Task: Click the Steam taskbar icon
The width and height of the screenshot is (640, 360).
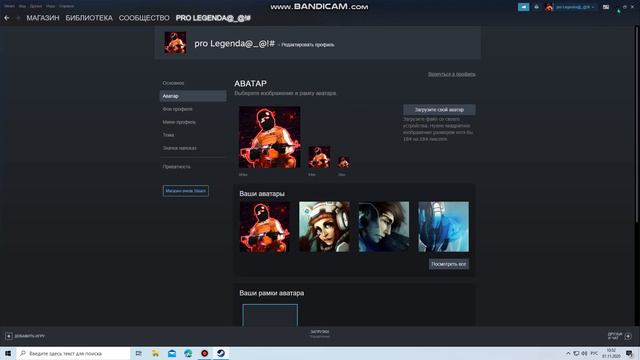Action: point(221,353)
